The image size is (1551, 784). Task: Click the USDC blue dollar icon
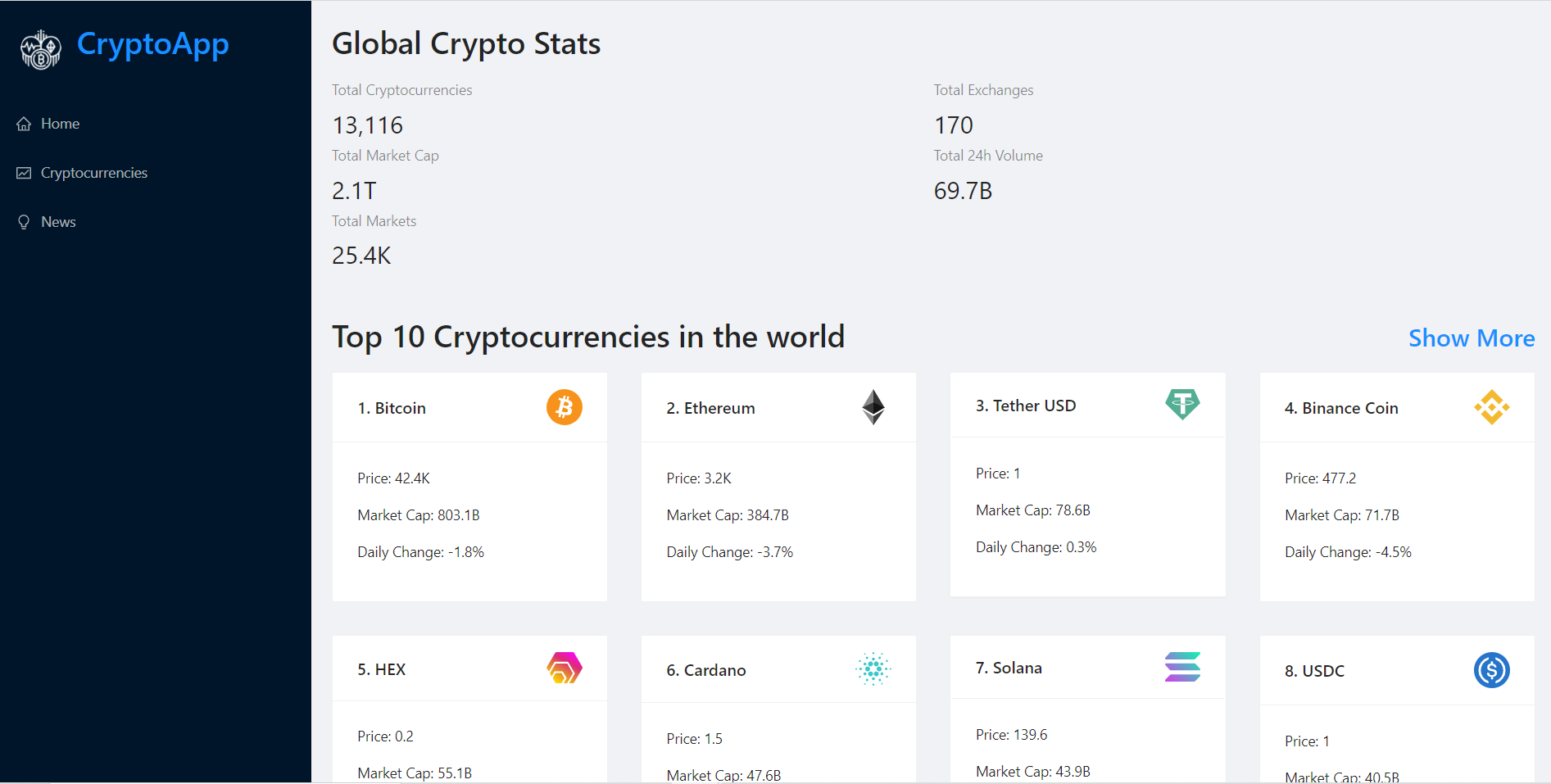[x=1491, y=670]
